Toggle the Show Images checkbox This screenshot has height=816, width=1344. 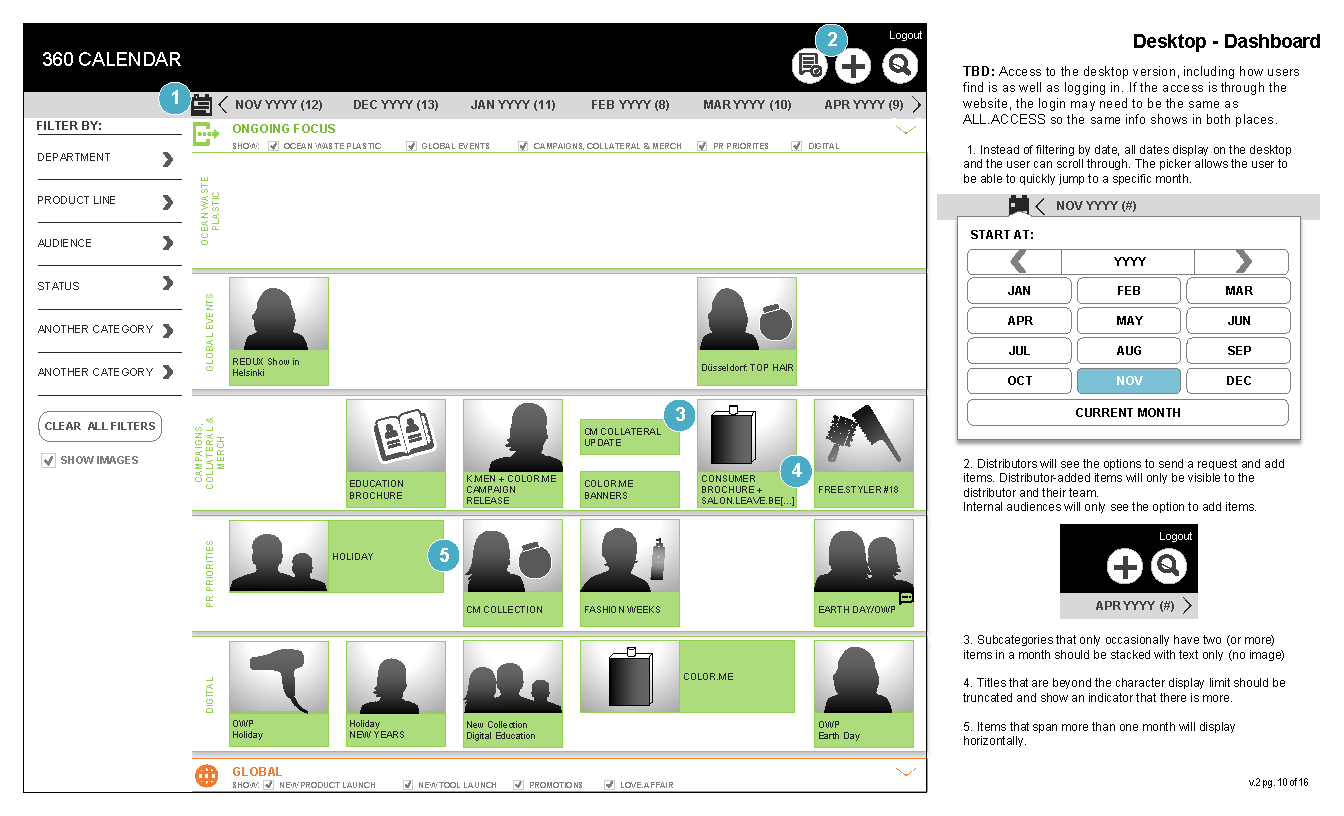point(48,461)
